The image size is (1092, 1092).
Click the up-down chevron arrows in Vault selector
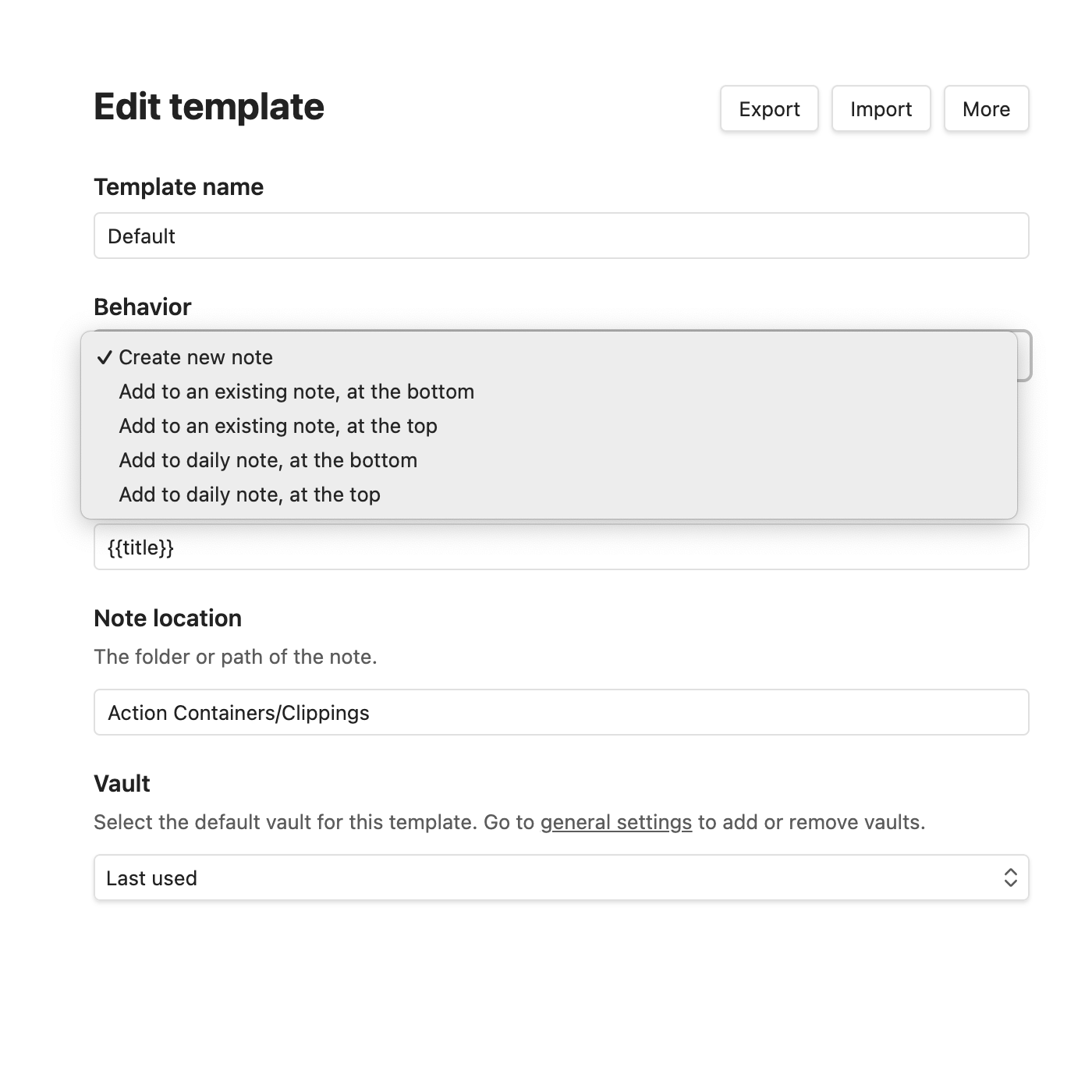pos(1010,877)
